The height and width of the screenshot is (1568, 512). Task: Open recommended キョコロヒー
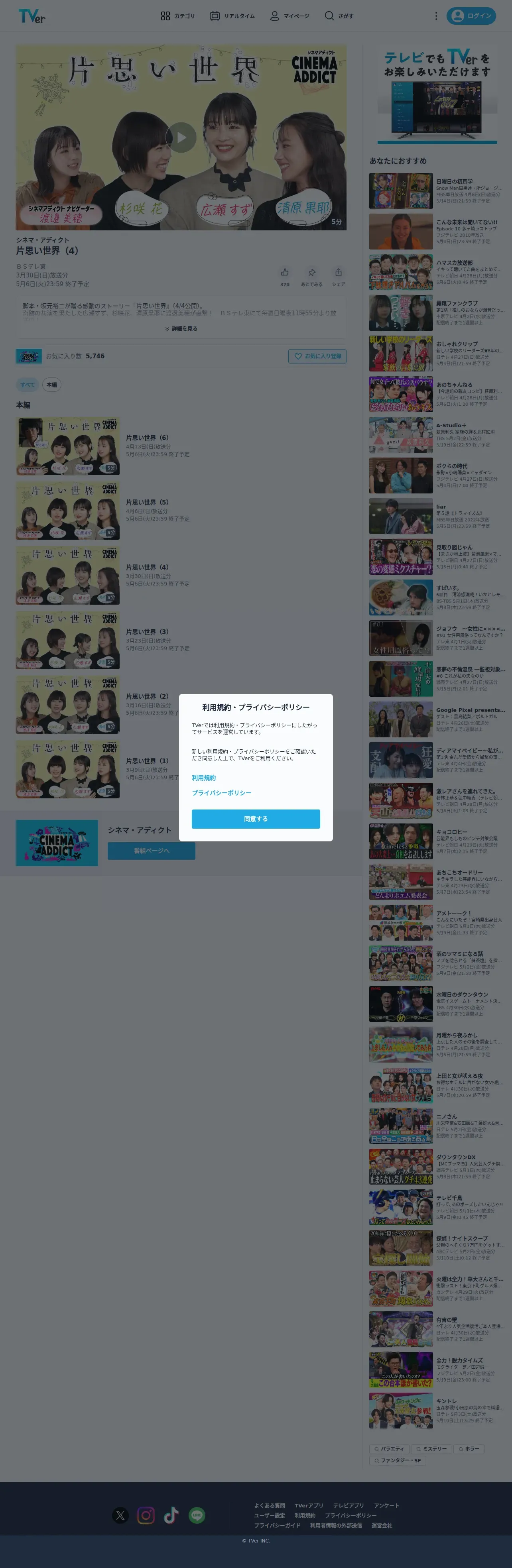[437, 841]
